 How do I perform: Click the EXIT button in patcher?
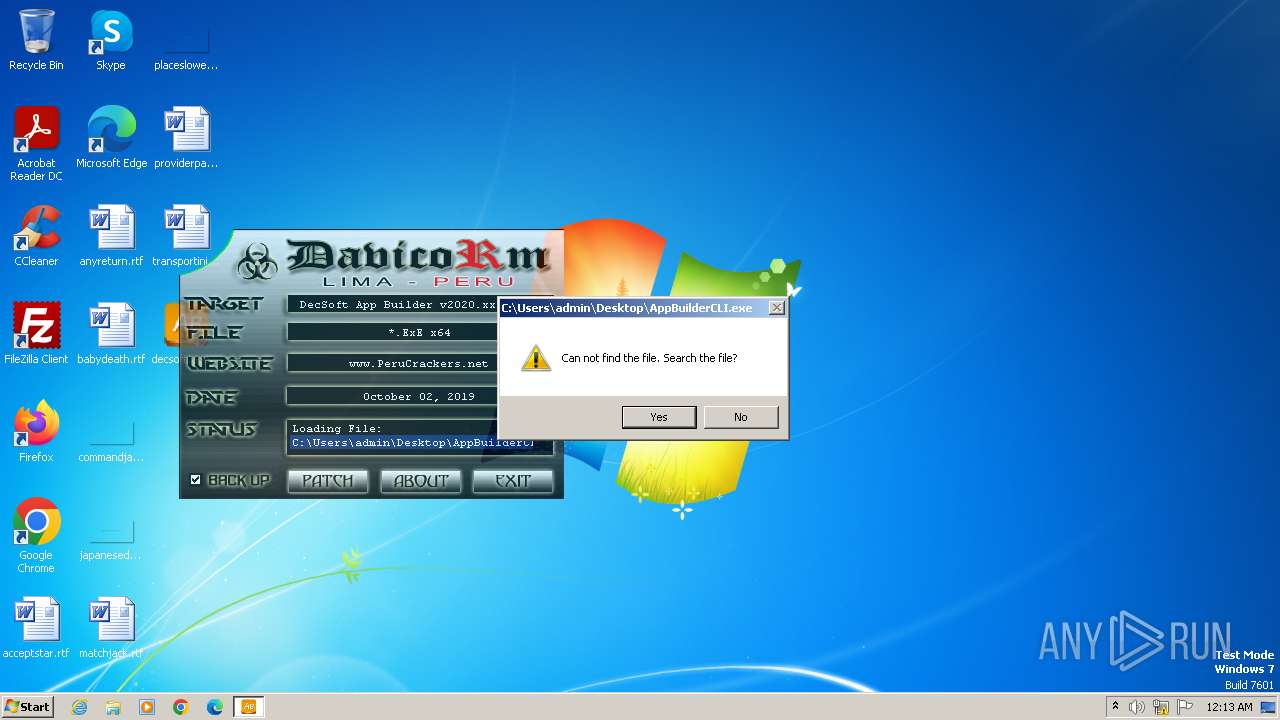coord(513,481)
